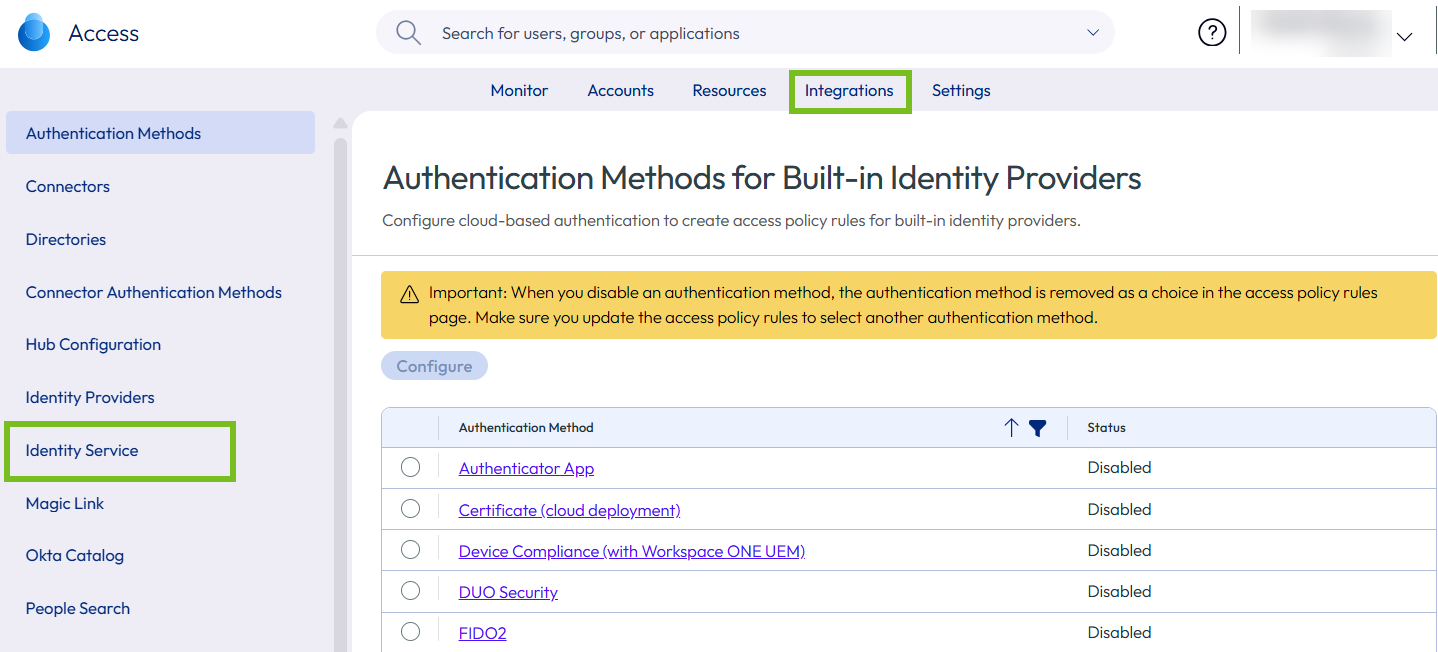Screen dimensions: 1438x652
Task: Click the Access logo icon
Action: pyautogui.click(x=34, y=33)
